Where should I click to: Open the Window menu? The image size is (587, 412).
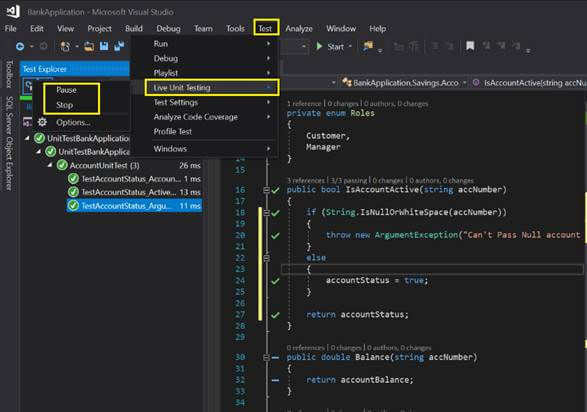tap(341, 28)
